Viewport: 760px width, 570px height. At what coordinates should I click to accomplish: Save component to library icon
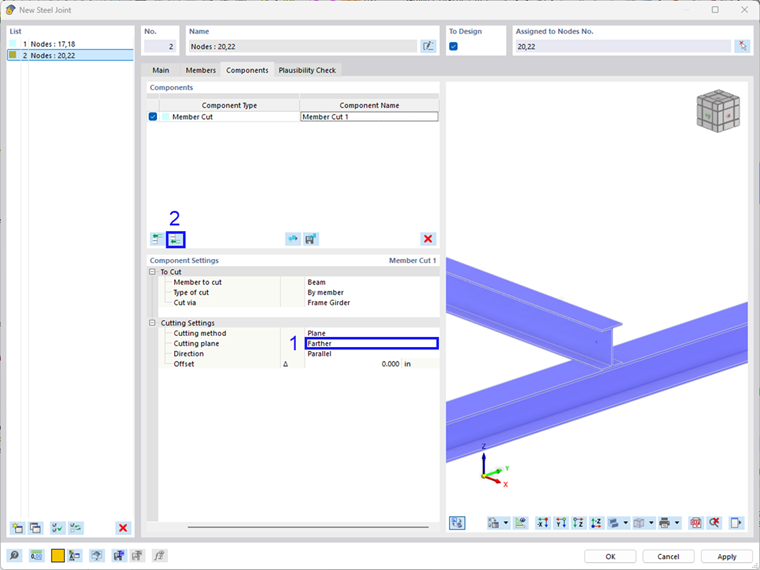(311, 239)
